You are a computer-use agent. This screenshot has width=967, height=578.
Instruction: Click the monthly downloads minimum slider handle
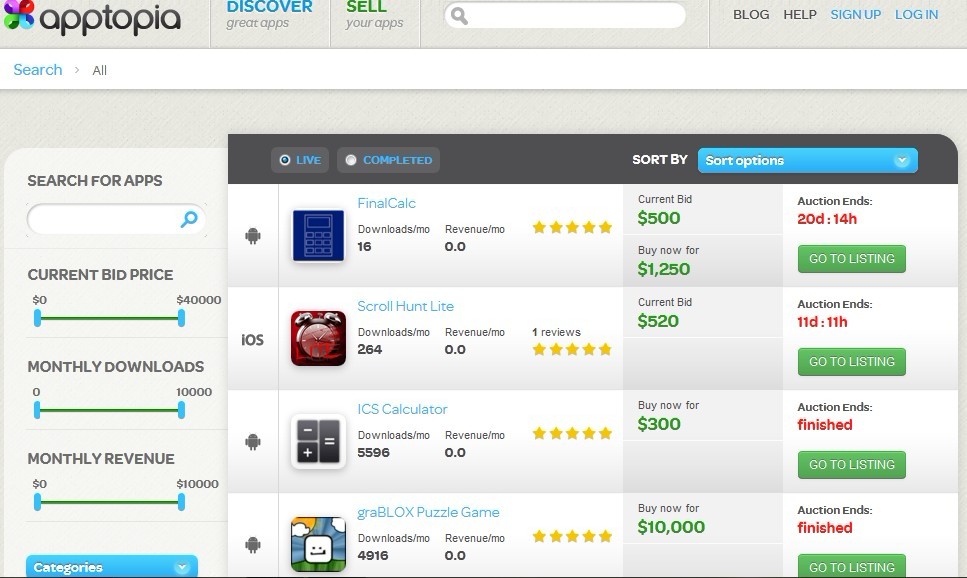click(x=38, y=410)
